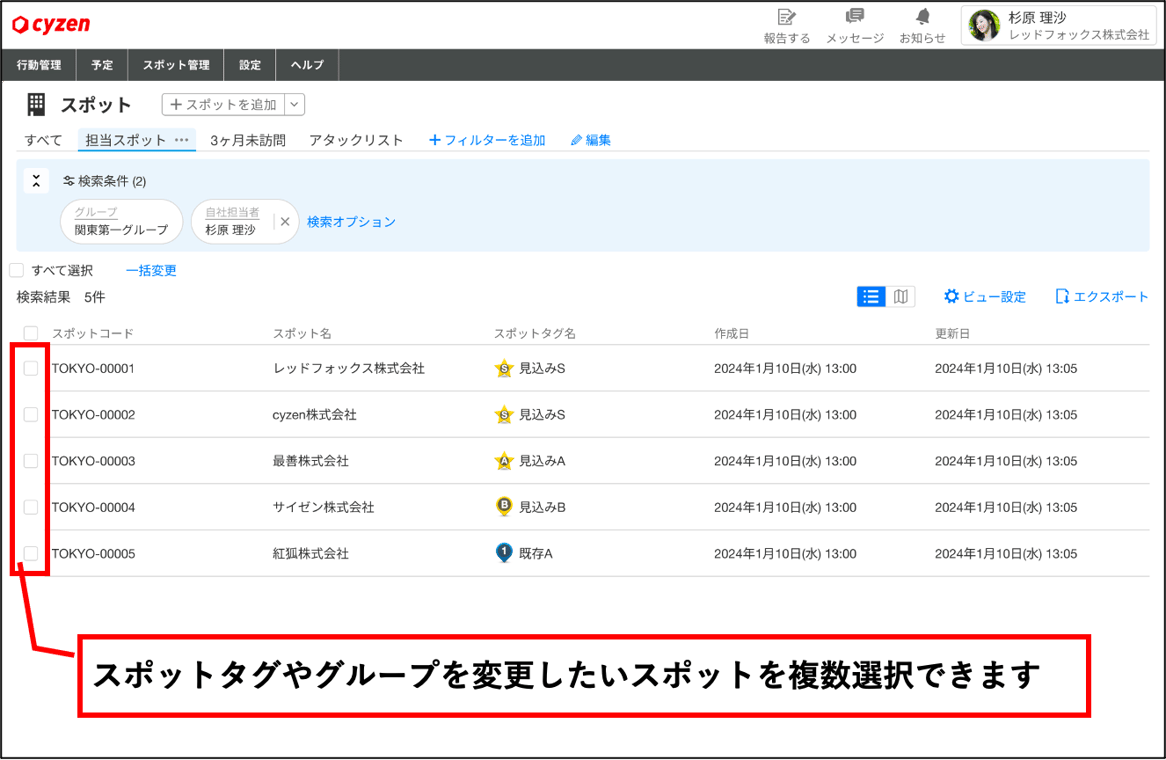This screenshot has height=760, width=1166.
Task: Switch to the アタックリスト tab
Action: click(x=356, y=140)
